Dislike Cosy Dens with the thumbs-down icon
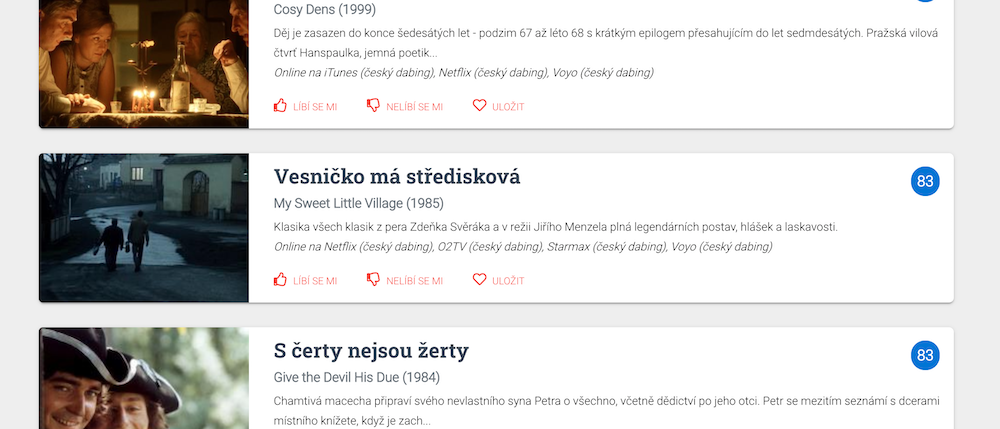This screenshot has width=1000, height=429. (x=373, y=106)
